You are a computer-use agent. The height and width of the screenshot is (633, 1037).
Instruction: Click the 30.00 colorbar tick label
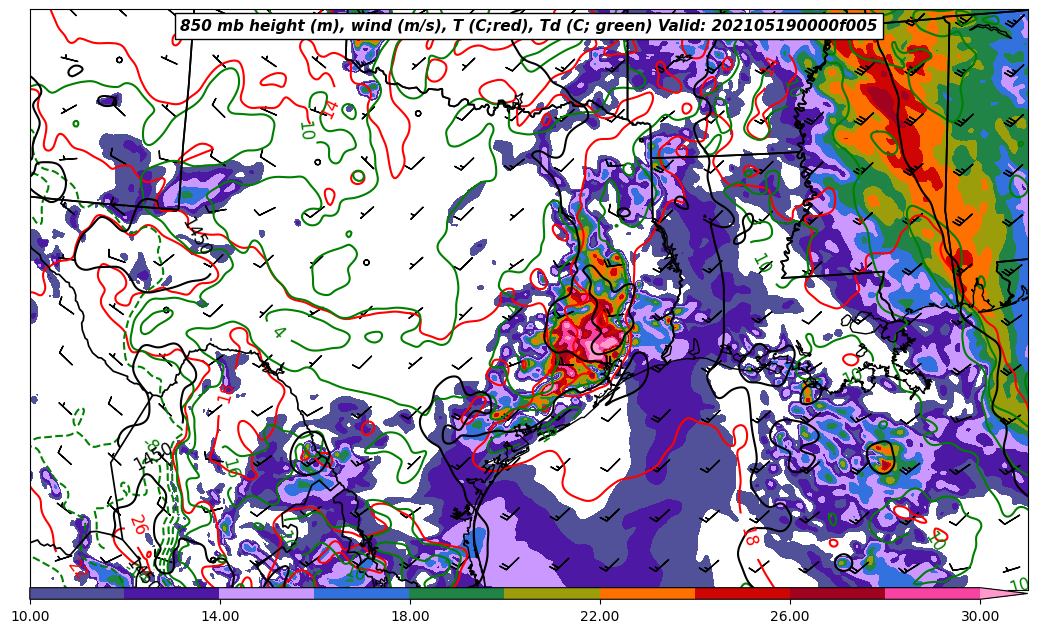[x=980, y=617]
